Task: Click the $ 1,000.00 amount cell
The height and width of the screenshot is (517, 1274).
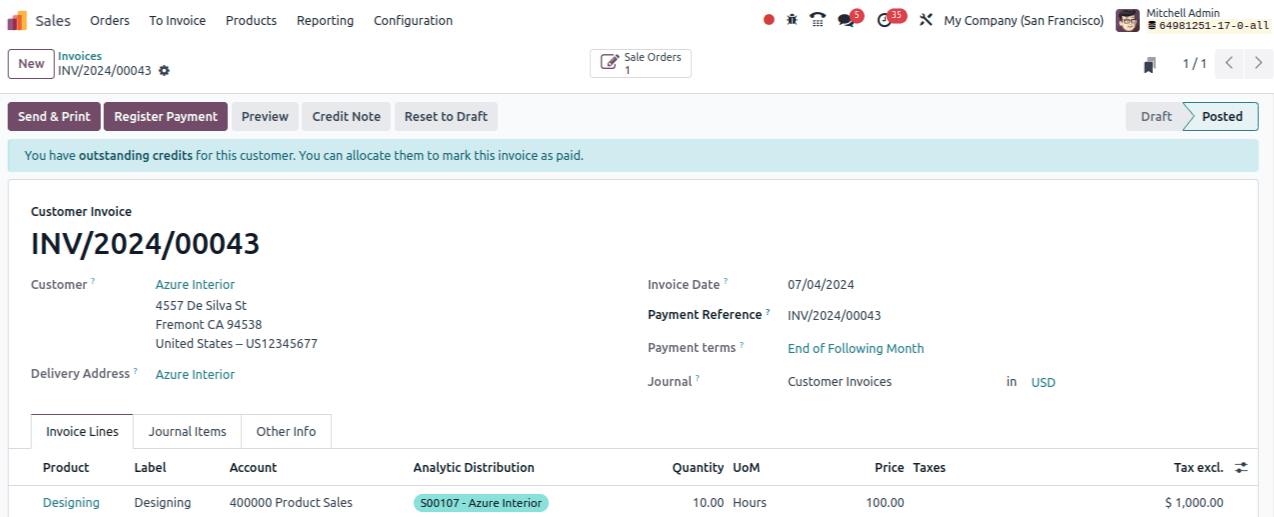Action: pyautogui.click(x=1194, y=503)
